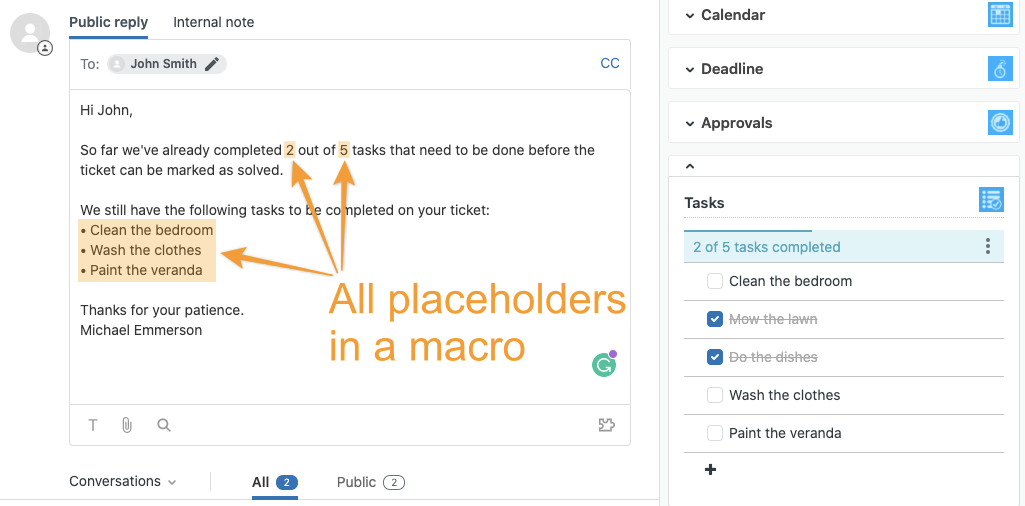Uncheck the Mow the lawn task

(x=715, y=320)
